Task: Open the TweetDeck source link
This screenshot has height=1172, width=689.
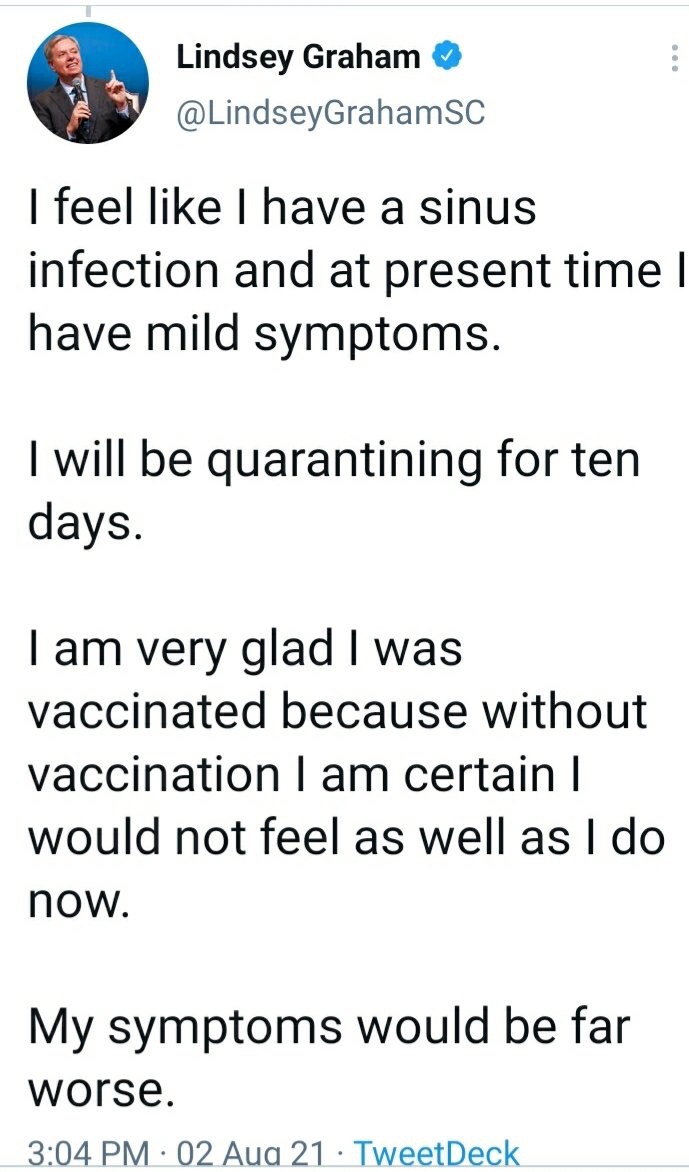Action: (x=436, y=1154)
